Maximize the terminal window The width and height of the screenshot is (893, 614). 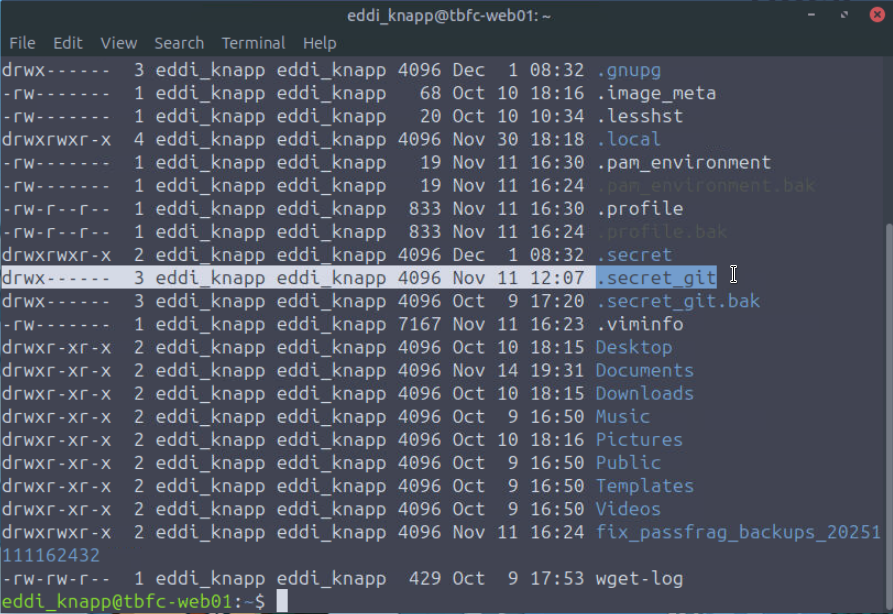pos(845,15)
